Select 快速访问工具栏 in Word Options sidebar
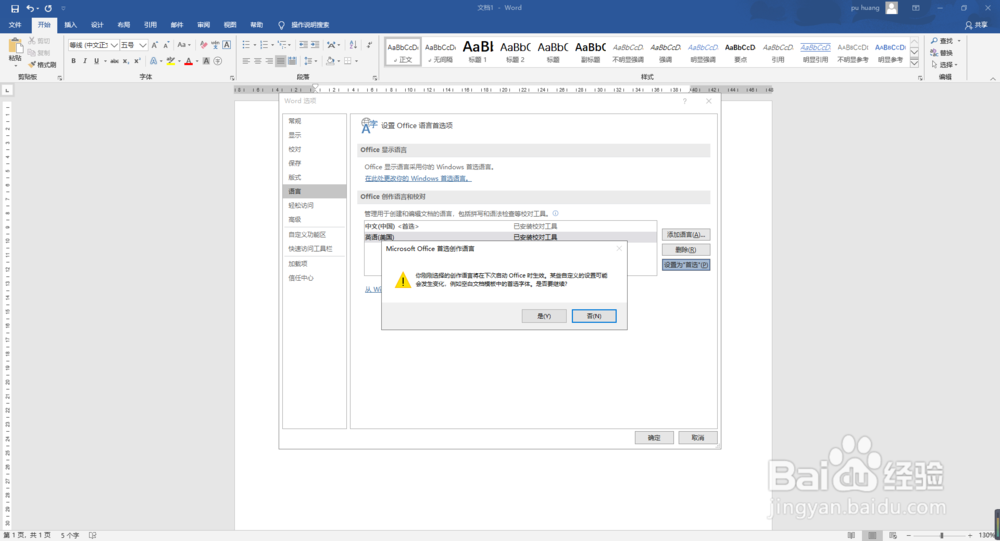 314,249
